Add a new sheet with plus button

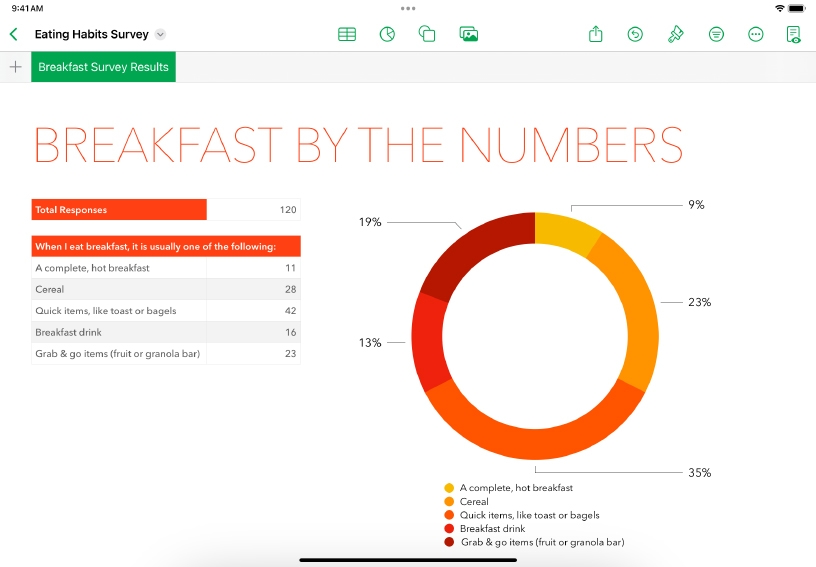click(x=15, y=67)
